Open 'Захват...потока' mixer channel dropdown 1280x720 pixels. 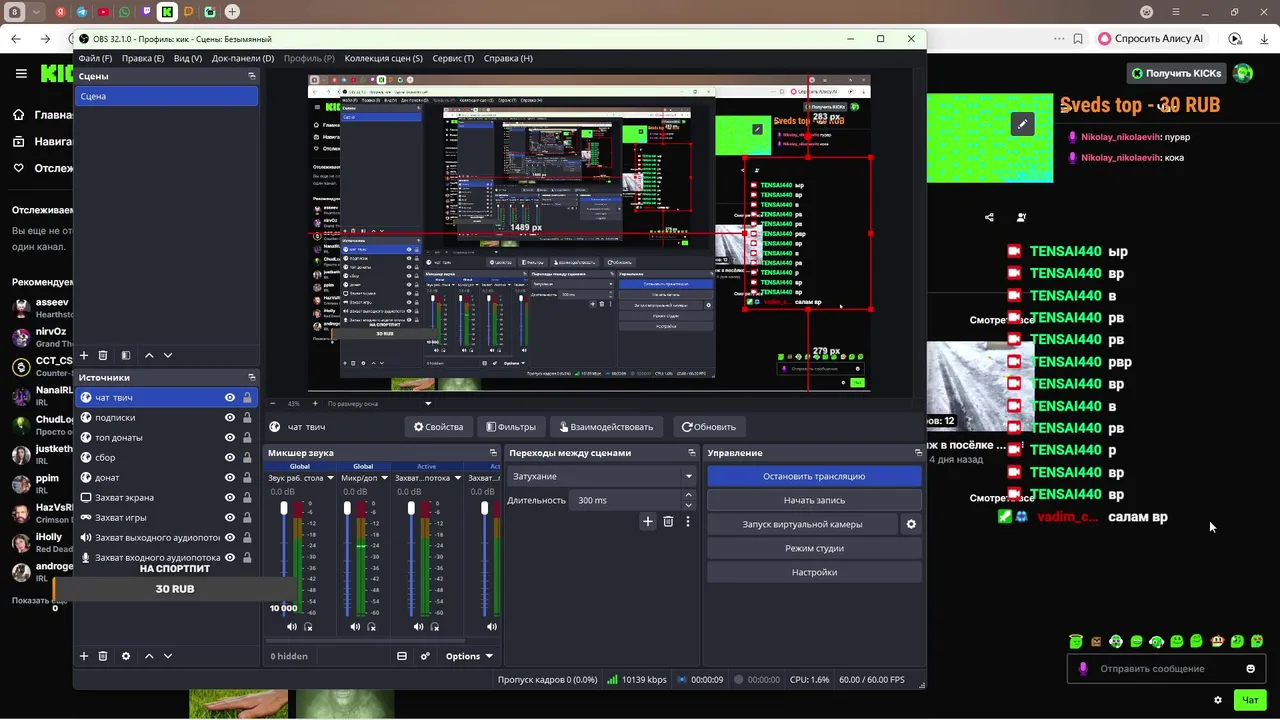coord(457,478)
